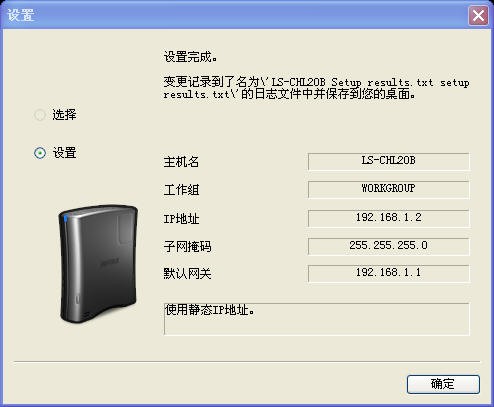Click the 主机名 label

click(x=181, y=162)
